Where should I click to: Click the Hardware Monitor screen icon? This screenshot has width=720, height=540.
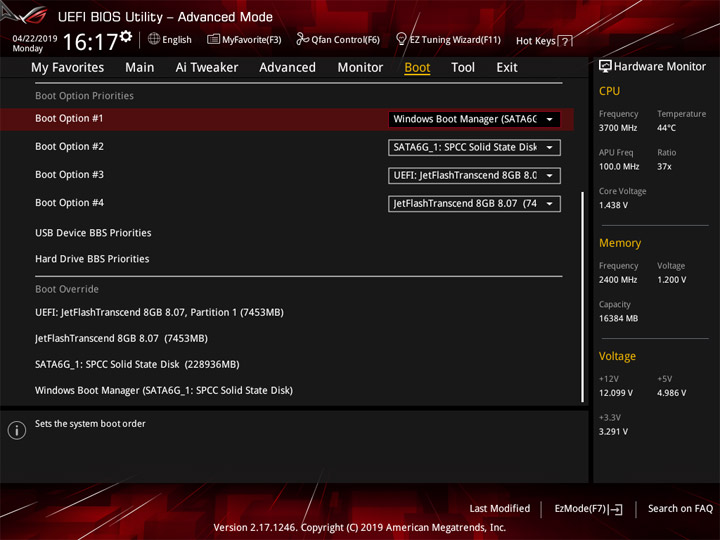[x=605, y=66]
